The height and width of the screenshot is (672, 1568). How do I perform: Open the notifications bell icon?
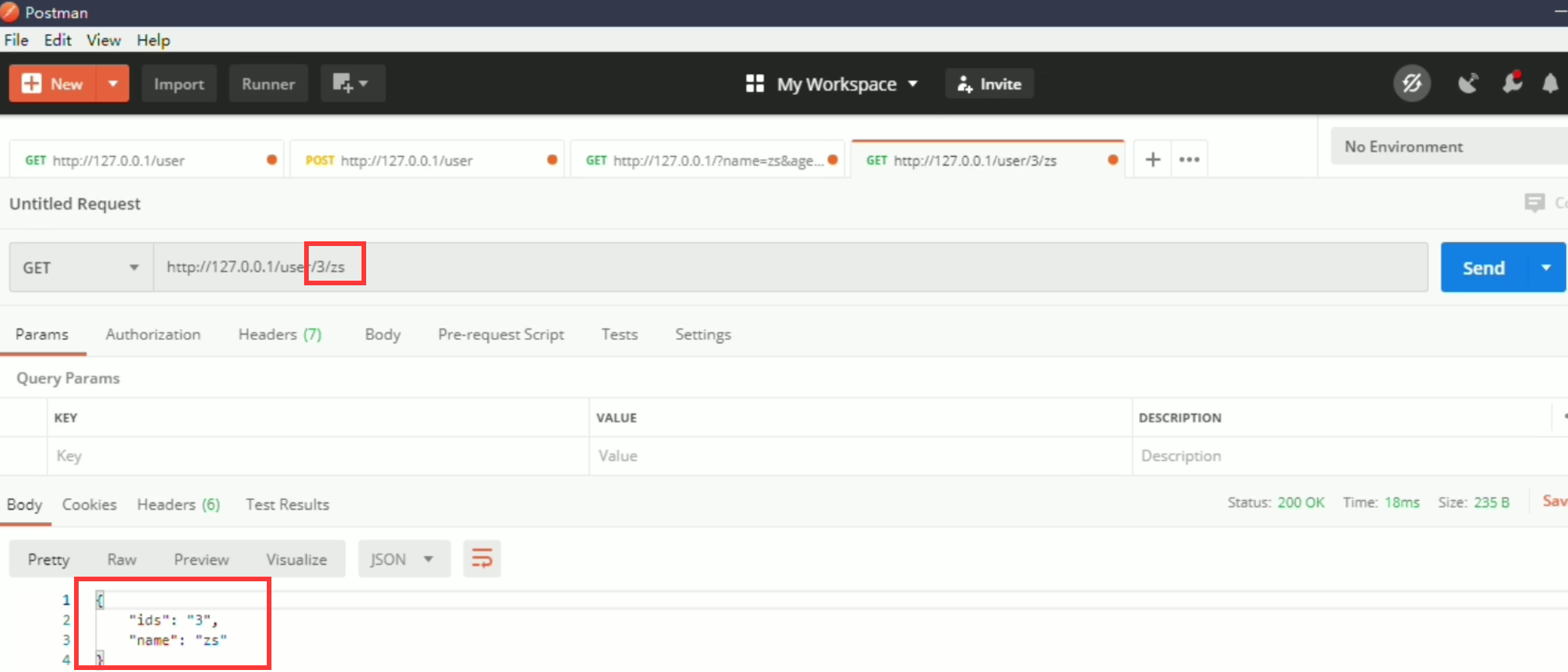coord(1550,84)
